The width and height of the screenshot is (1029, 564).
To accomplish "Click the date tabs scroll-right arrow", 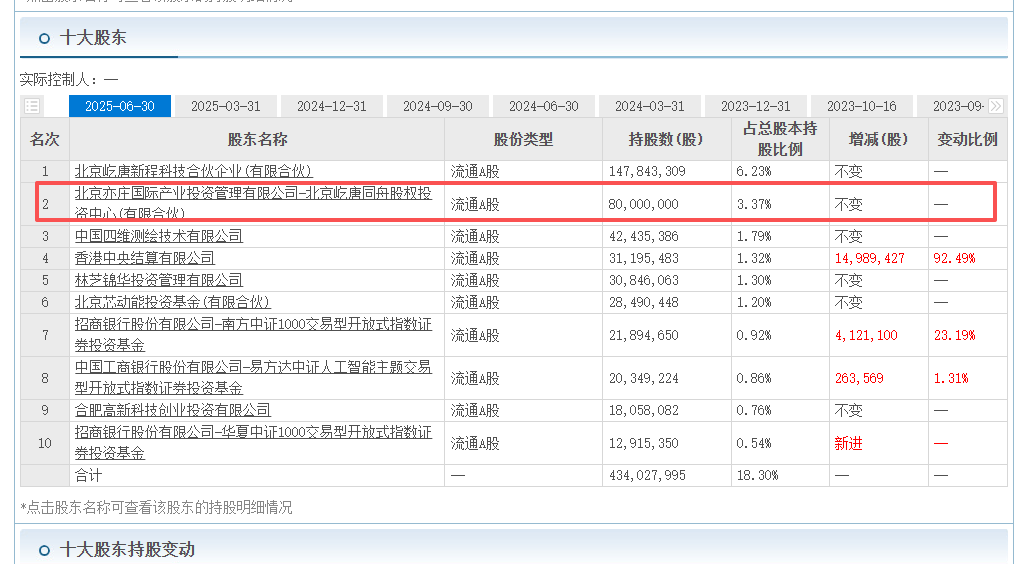I will (996, 106).
